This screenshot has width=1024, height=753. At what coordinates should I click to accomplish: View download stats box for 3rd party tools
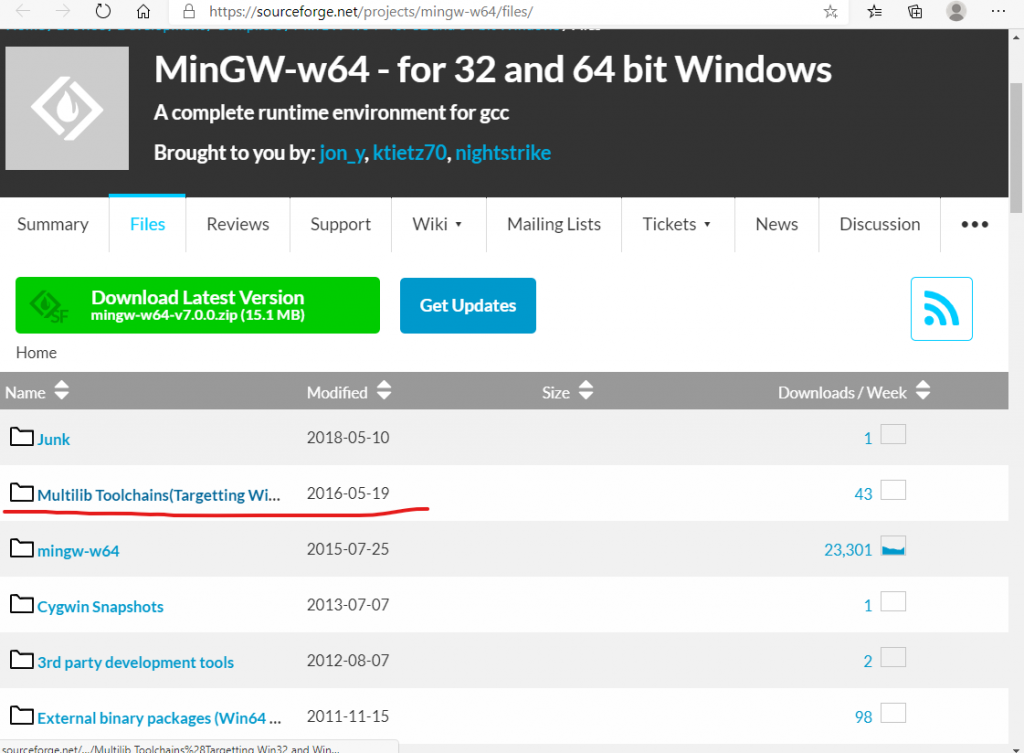893,657
